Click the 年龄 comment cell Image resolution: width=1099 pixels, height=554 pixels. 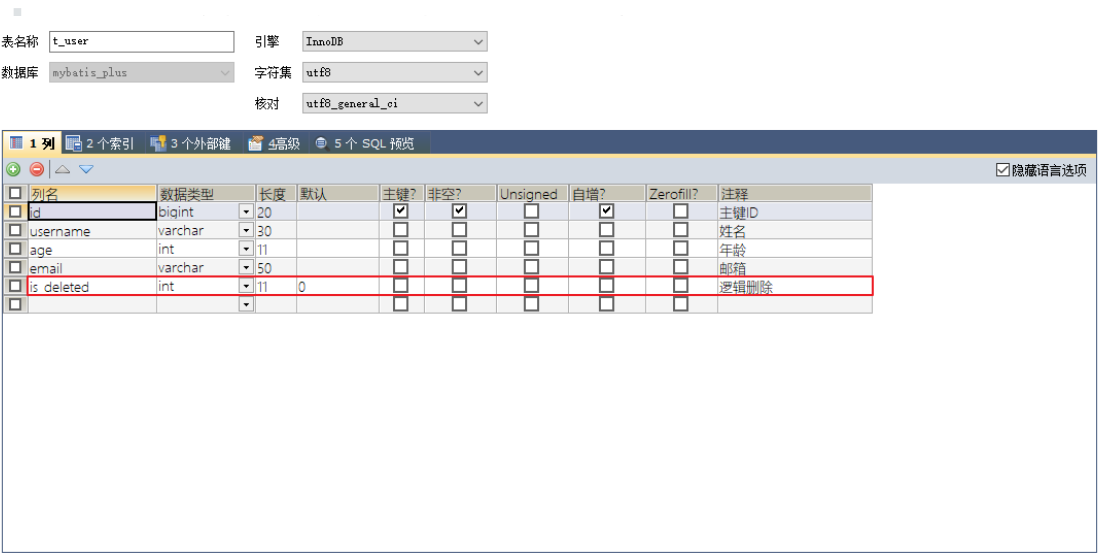click(796, 248)
